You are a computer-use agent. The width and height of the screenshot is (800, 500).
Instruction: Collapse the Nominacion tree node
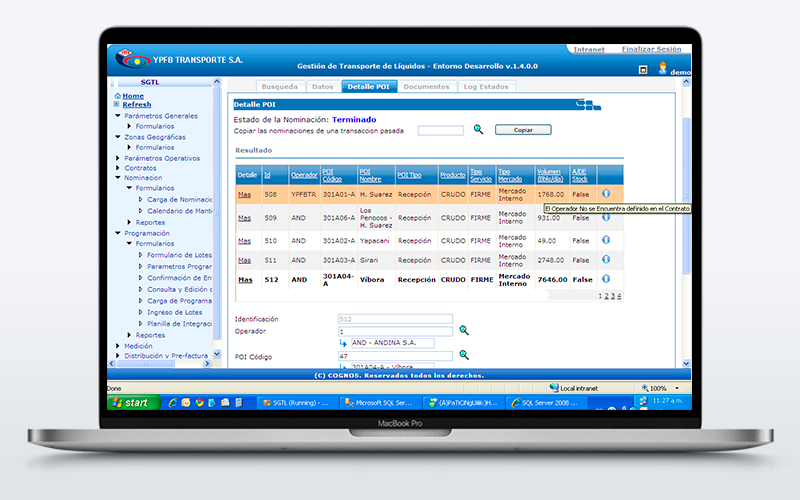tap(118, 178)
